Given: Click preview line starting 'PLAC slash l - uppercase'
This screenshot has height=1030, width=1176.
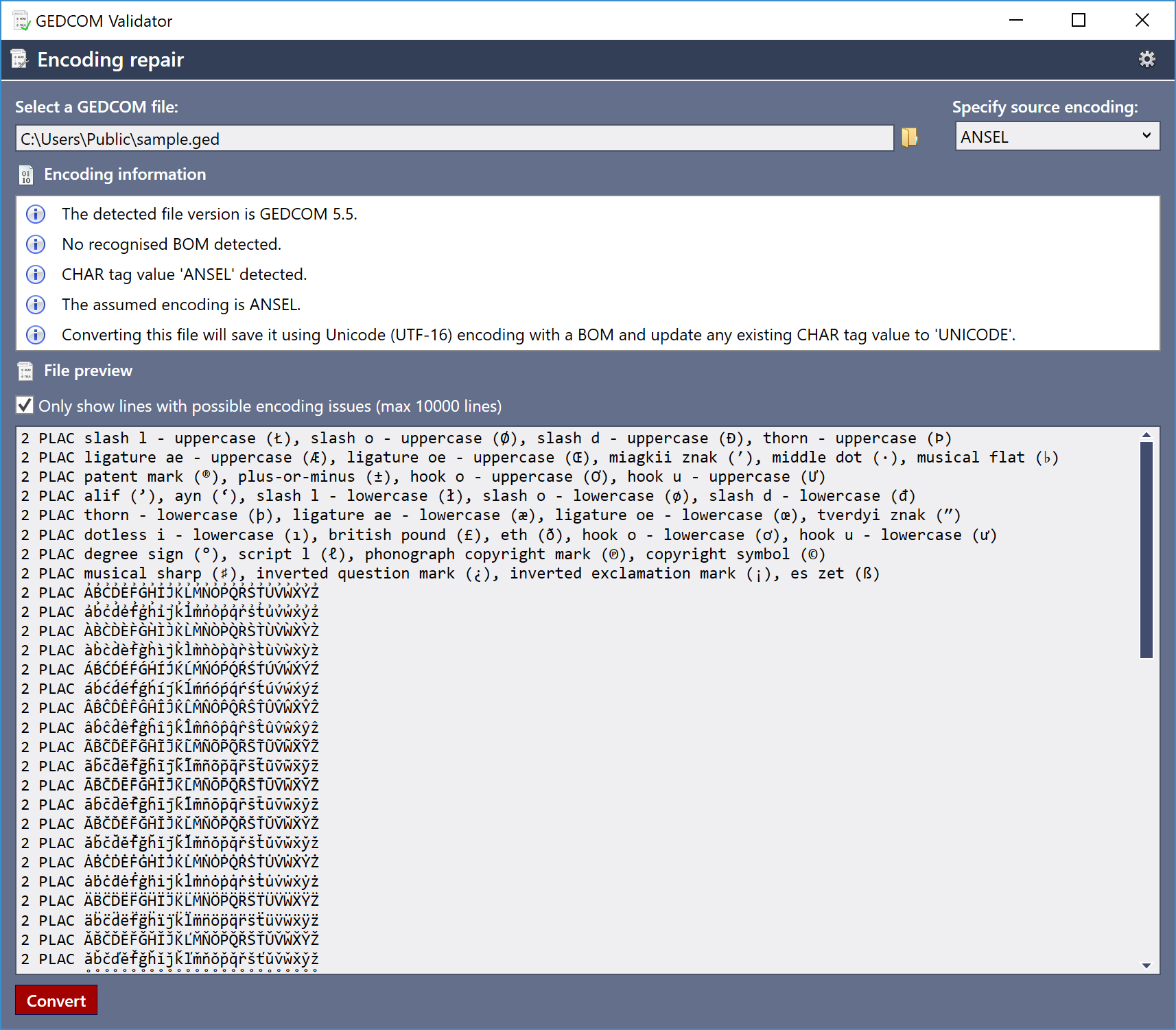Looking at the screenshot, I should pyautogui.click(x=486, y=438).
